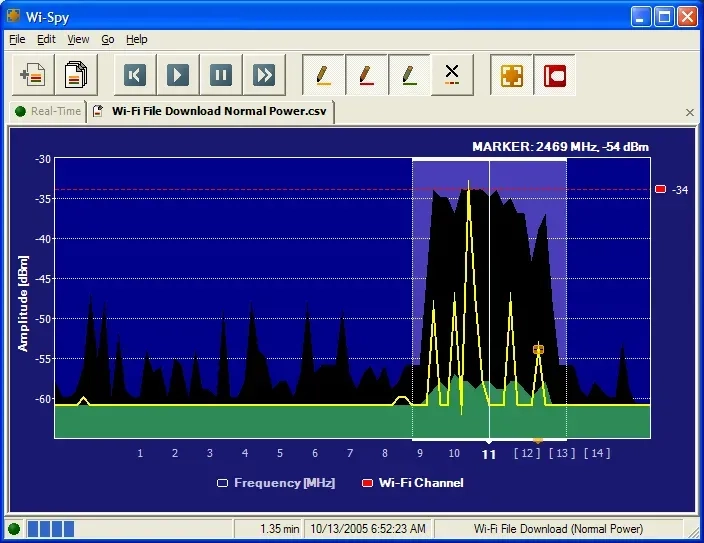The image size is (704, 543).
Task: Click the red -34 amplitude level marker
Action: pyautogui.click(x=660, y=189)
